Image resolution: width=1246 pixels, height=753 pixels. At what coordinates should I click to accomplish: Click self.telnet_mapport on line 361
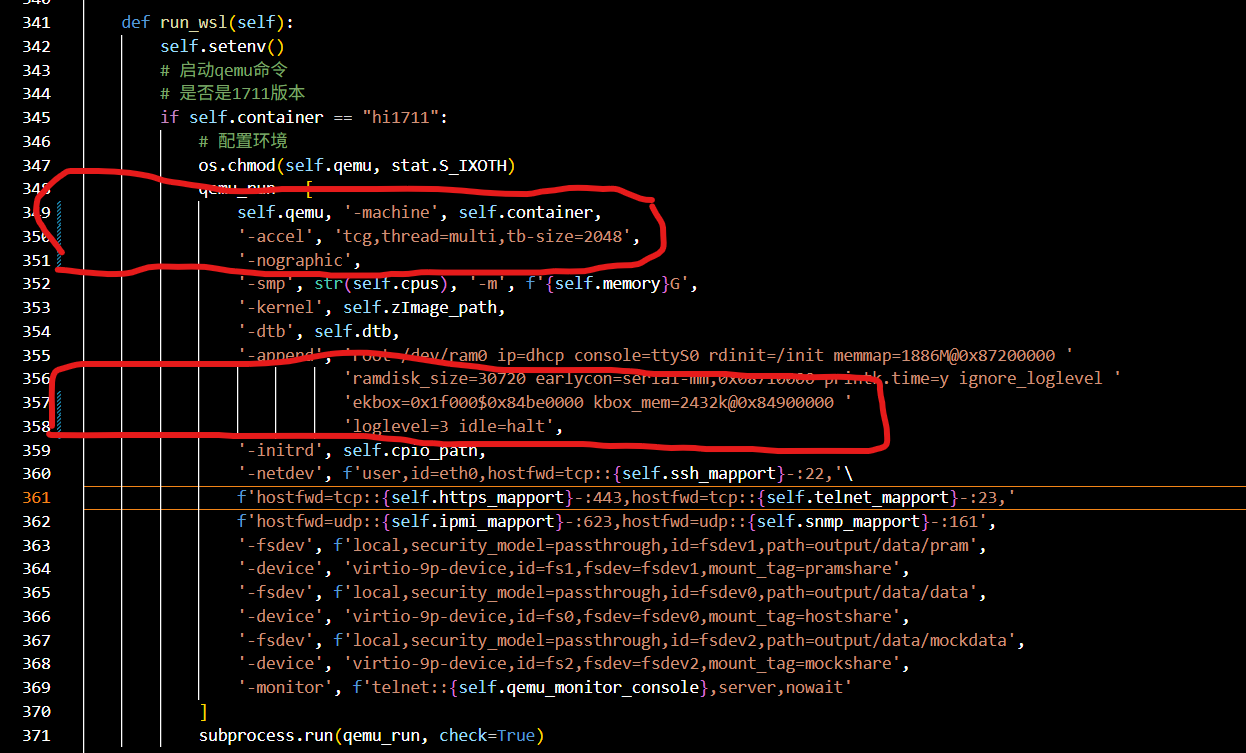coord(868,498)
